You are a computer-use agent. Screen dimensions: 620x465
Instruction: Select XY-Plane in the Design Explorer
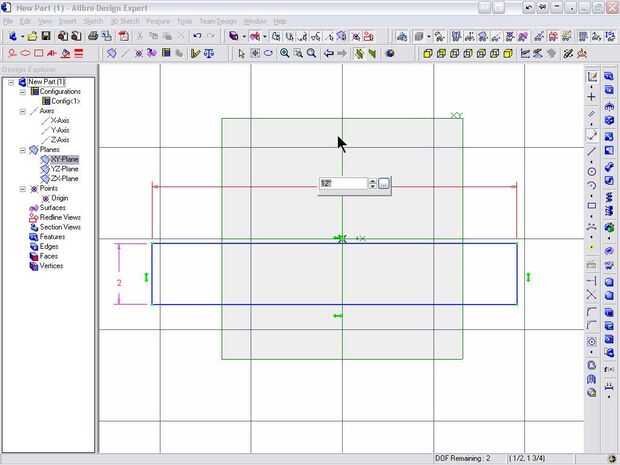tap(64, 159)
